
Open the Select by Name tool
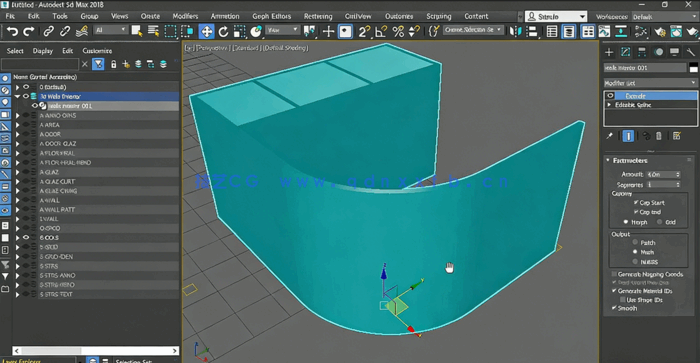pos(154,31)
